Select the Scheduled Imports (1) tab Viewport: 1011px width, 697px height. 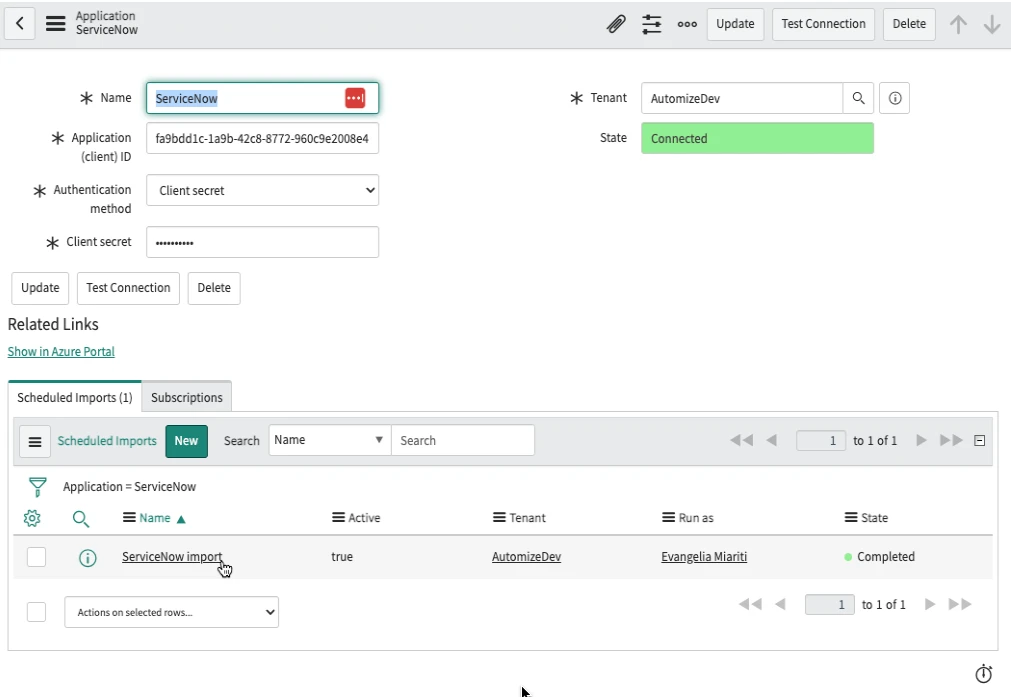pyautogui.click(x=75, y=397)
